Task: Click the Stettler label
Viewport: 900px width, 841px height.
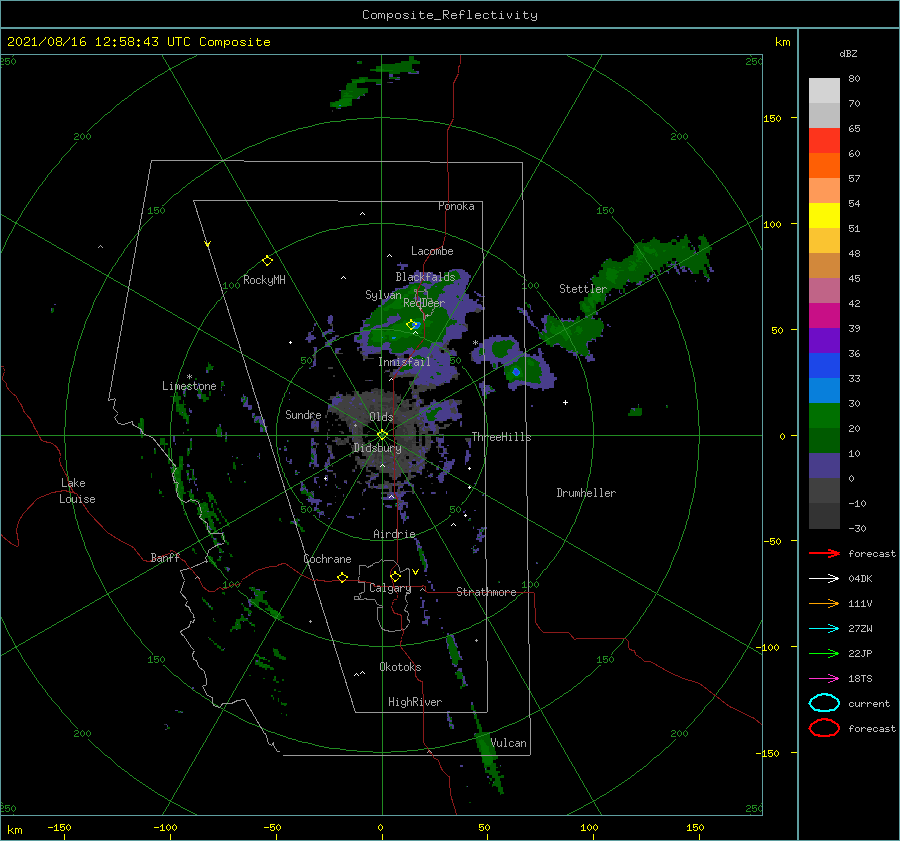Action: (583, 289)
